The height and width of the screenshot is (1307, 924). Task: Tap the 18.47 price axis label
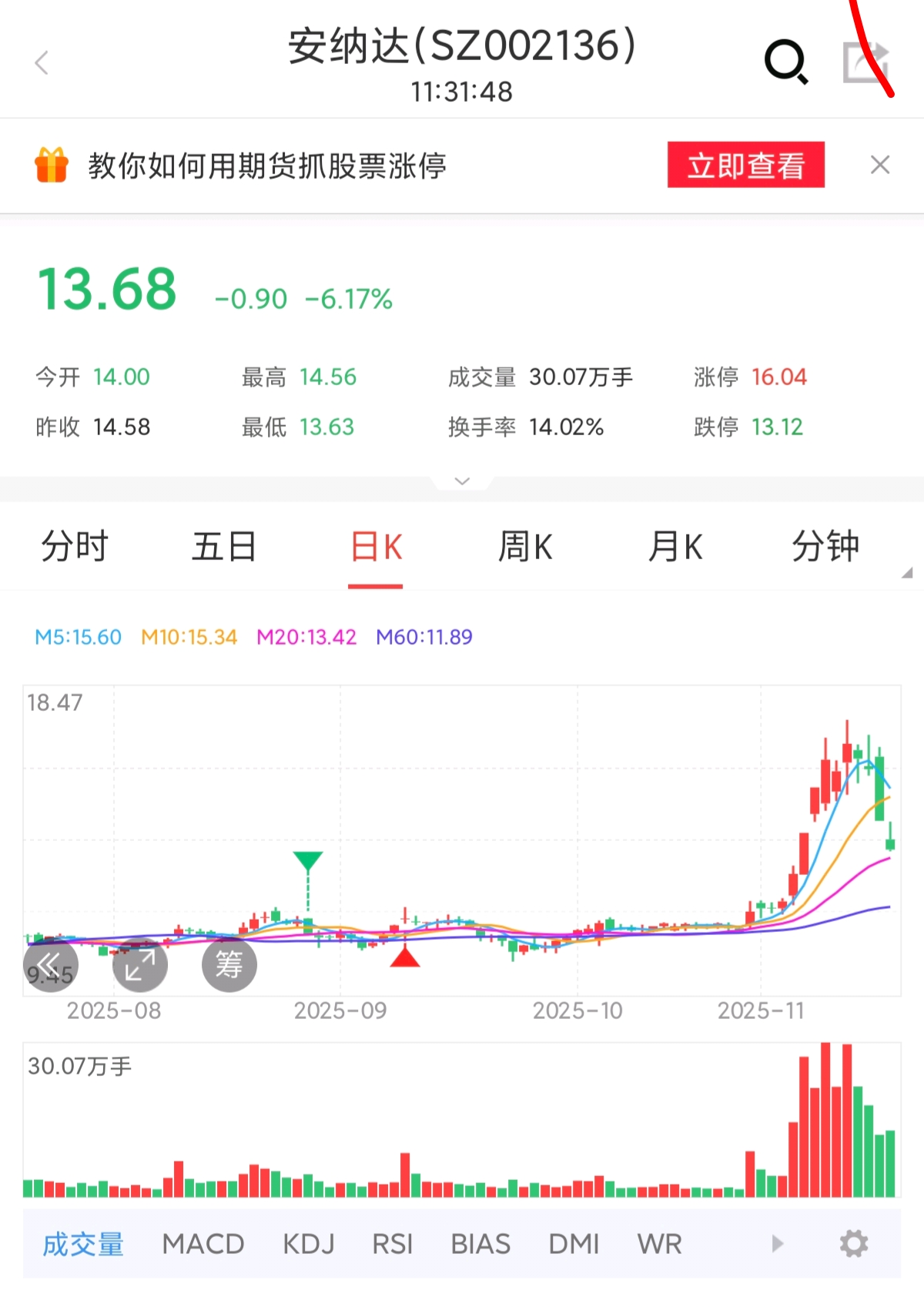tap(54, 702)
